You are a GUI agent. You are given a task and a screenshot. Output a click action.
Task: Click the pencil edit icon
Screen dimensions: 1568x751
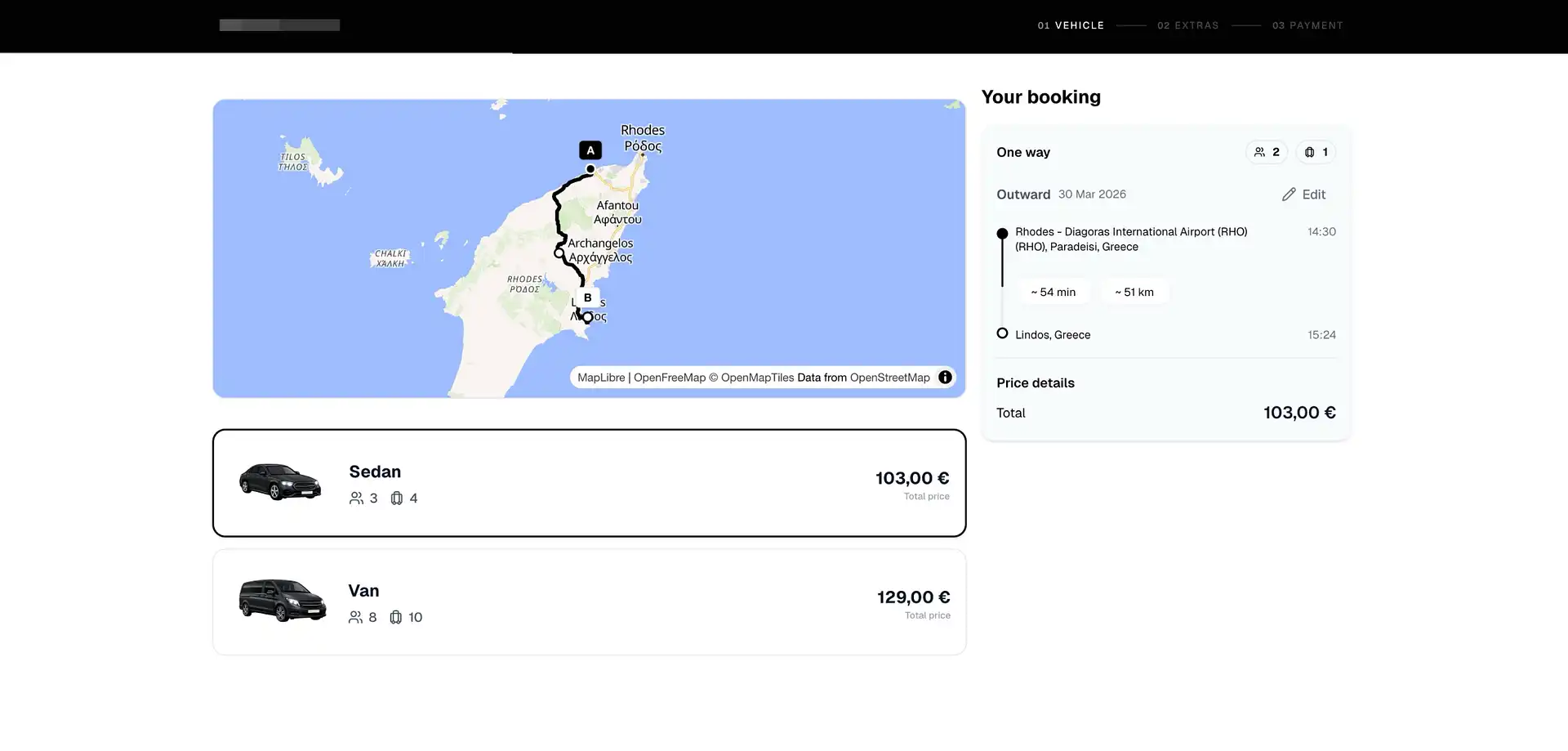(1288, 194)
